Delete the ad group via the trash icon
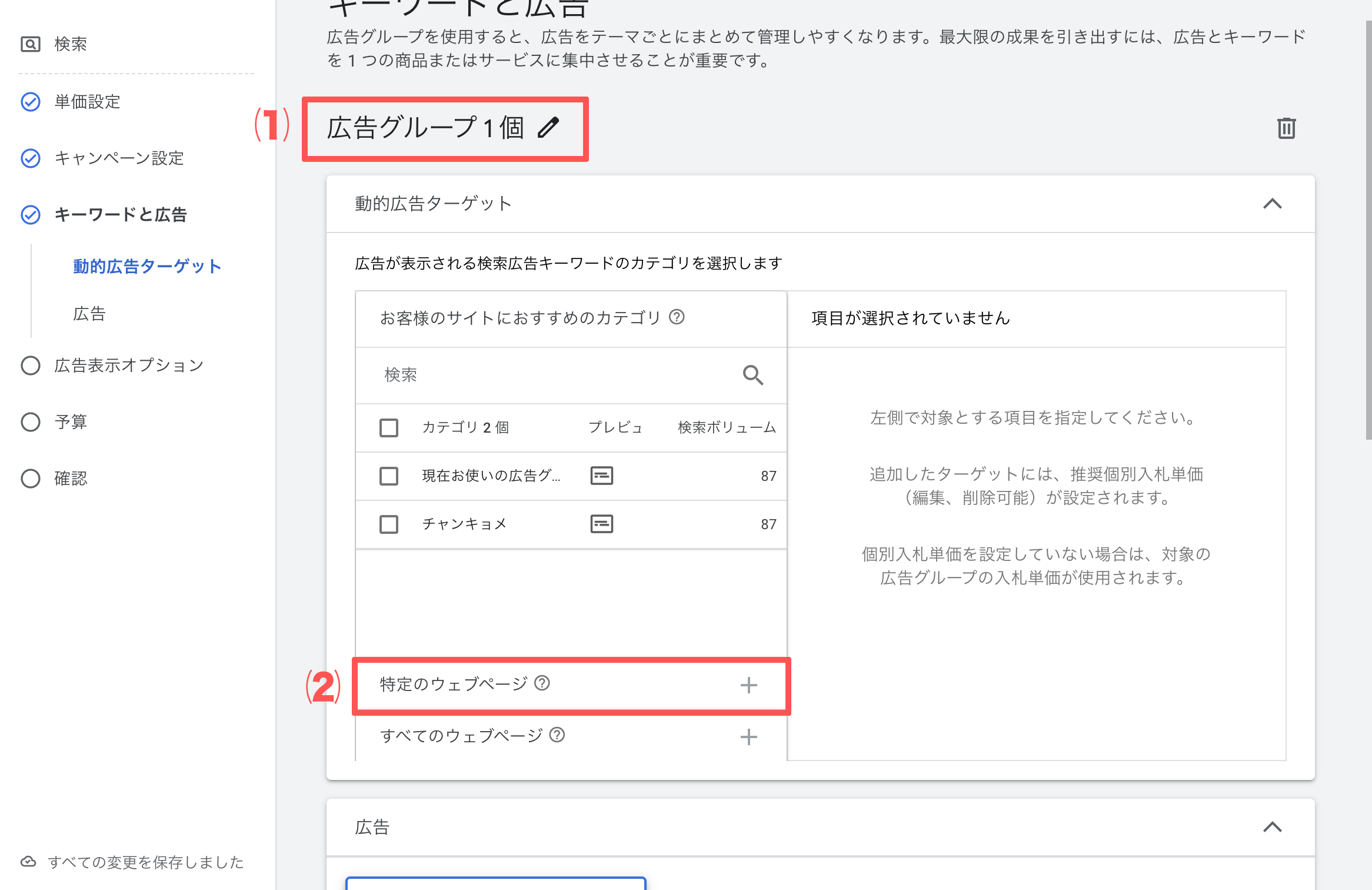 (1286, 128)
